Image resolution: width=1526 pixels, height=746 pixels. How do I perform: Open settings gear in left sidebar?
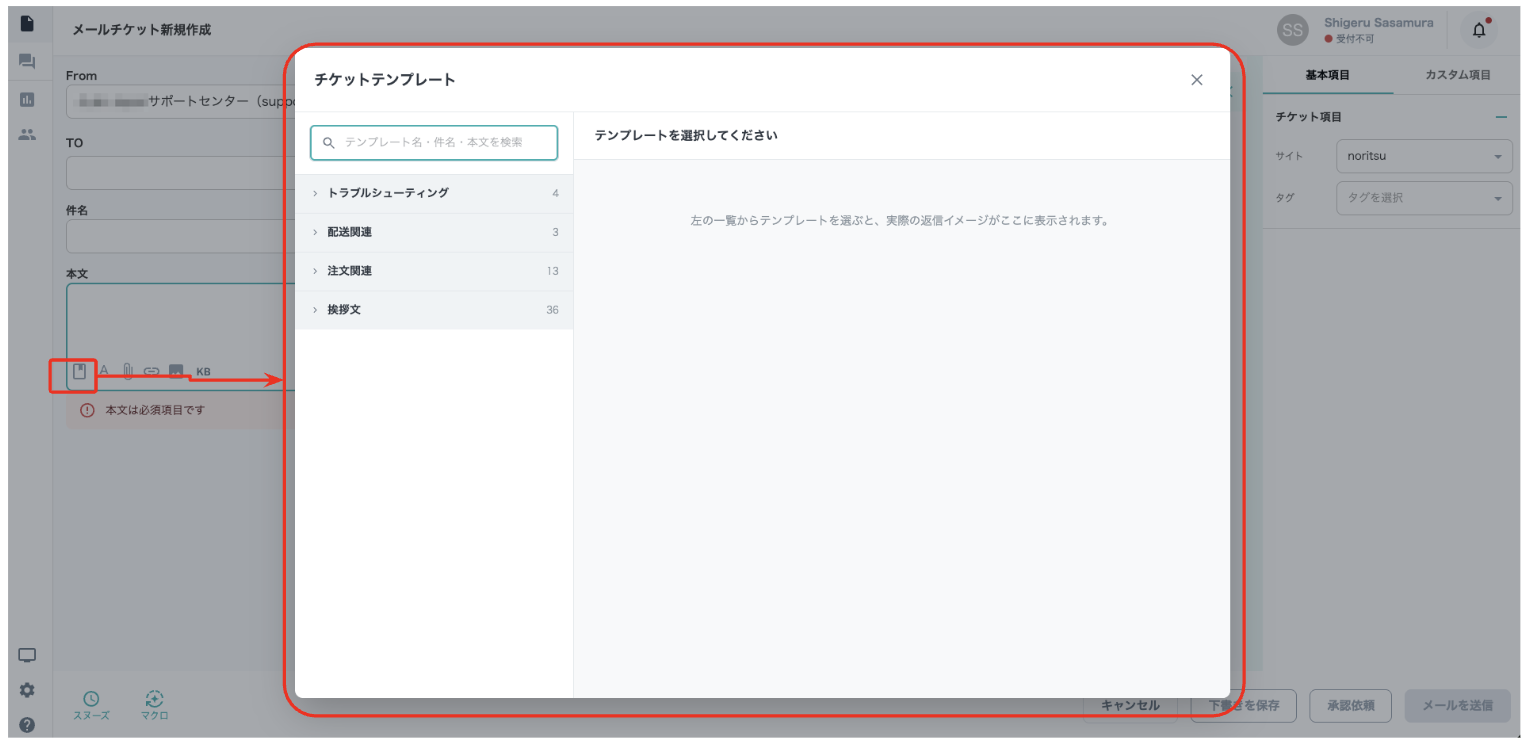click(x=27, y=690)
